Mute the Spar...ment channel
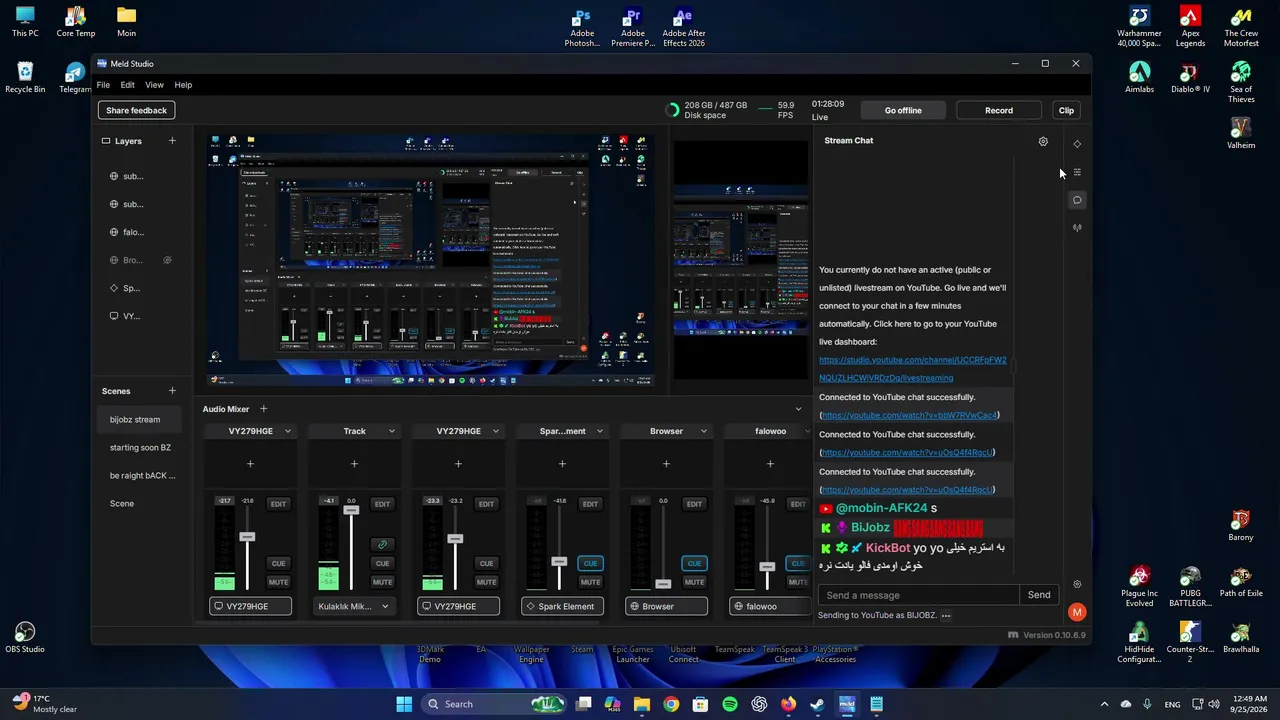This screenshot has height=720, width=1280. click(590, 582)
